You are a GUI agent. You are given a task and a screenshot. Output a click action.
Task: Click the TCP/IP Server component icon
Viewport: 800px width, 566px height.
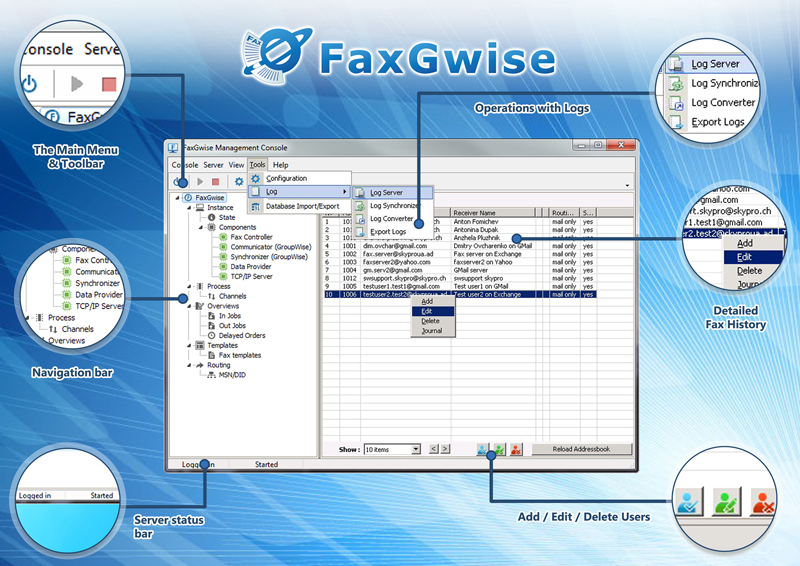click(x=223, y=276)
